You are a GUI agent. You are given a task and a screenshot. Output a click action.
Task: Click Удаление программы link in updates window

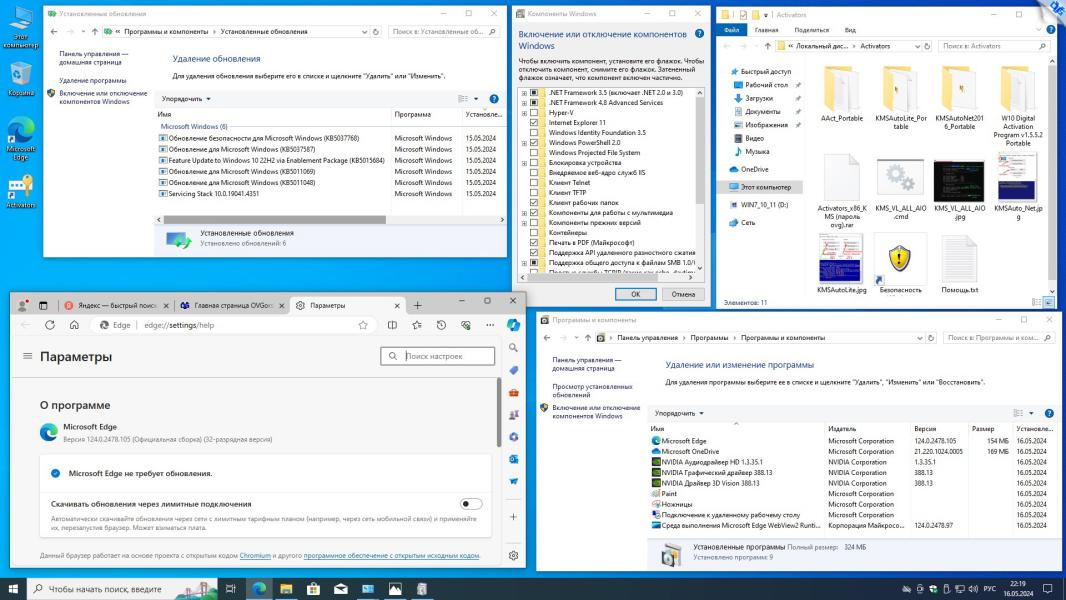[x=92, y=81]
